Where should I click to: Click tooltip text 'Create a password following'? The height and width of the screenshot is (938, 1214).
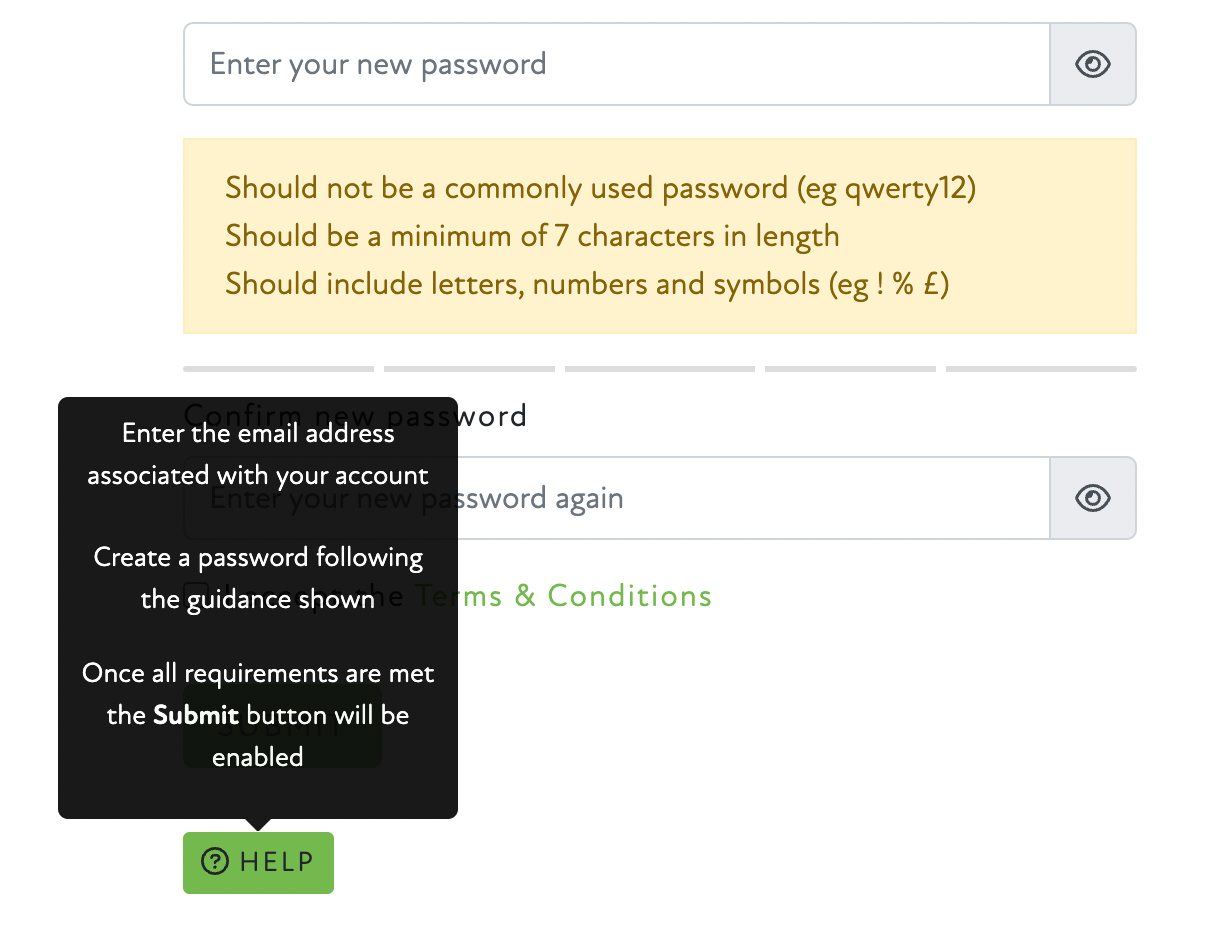258,557
